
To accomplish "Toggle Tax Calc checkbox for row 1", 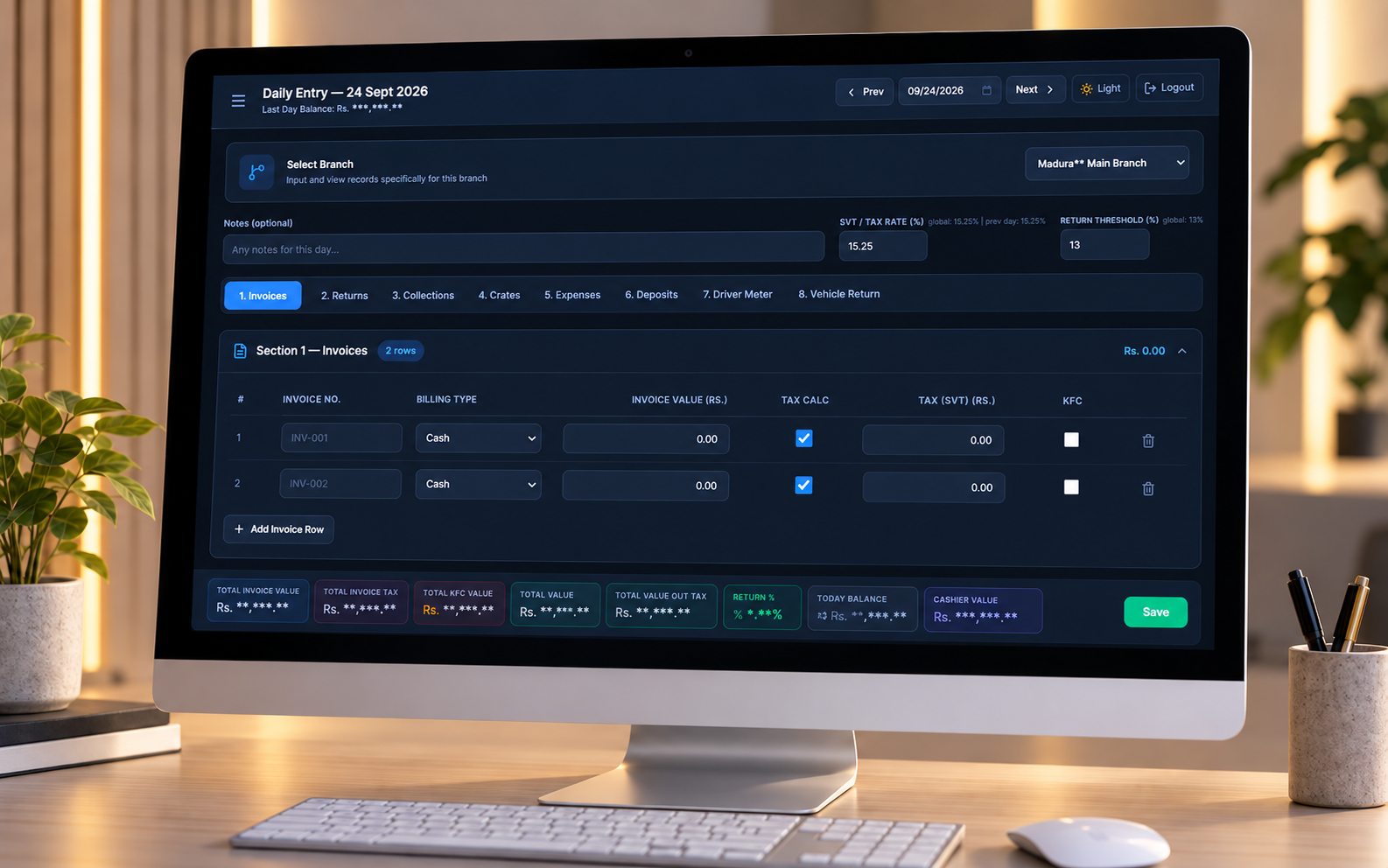I will [x=803, y=438].
